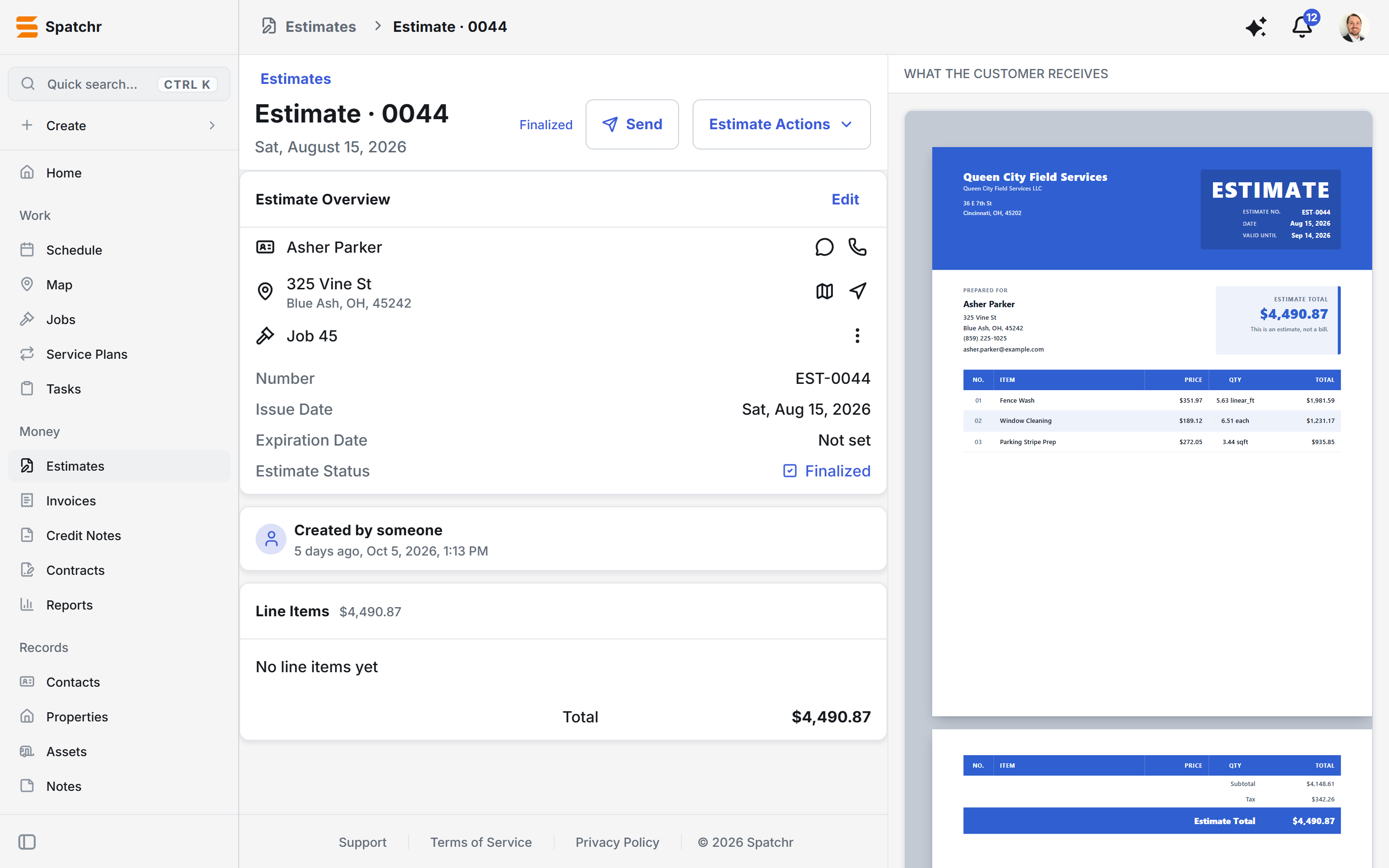
Task: Open Support footer link
Action: 362,842
